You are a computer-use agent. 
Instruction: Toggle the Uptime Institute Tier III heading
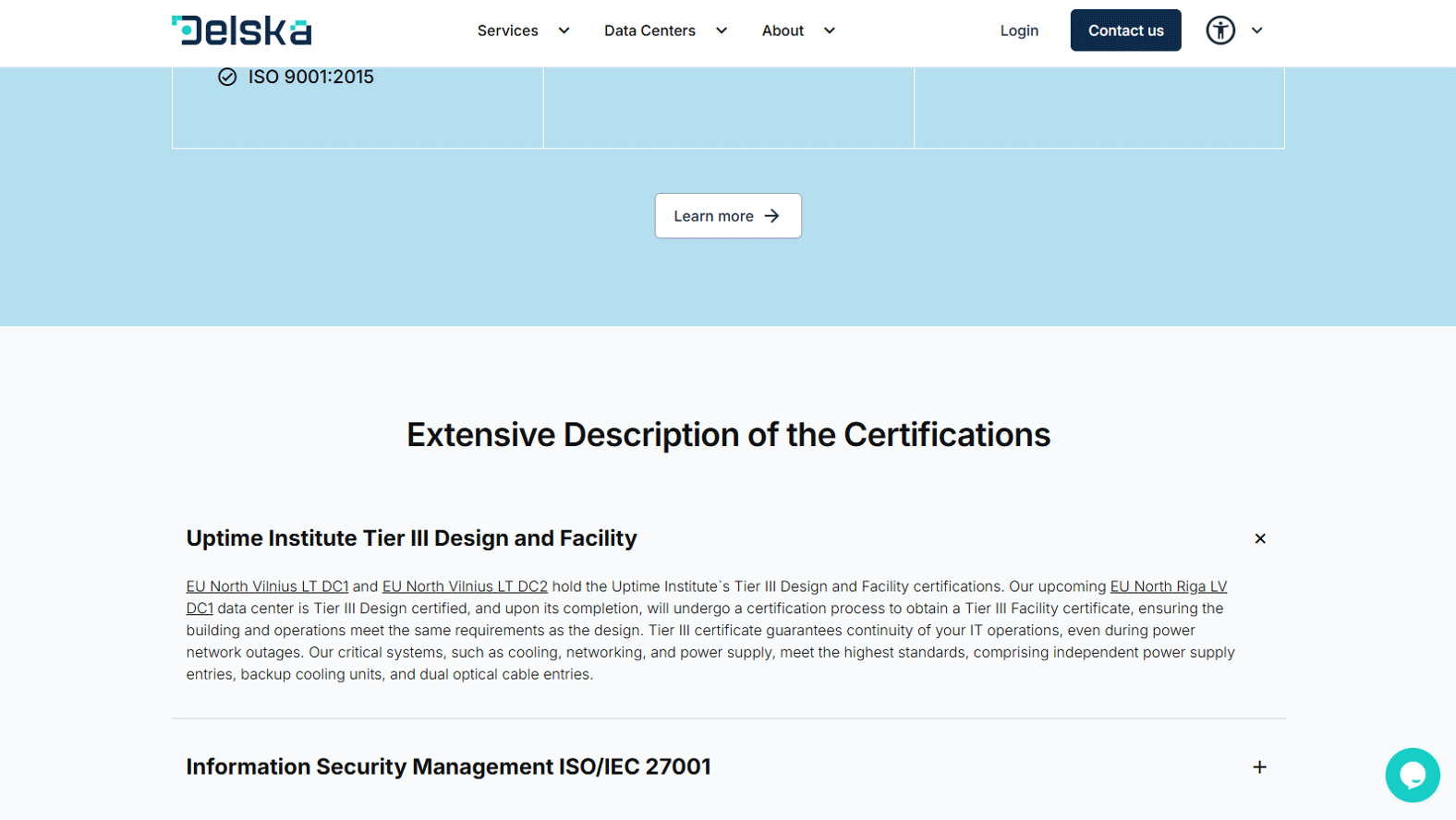411,538
